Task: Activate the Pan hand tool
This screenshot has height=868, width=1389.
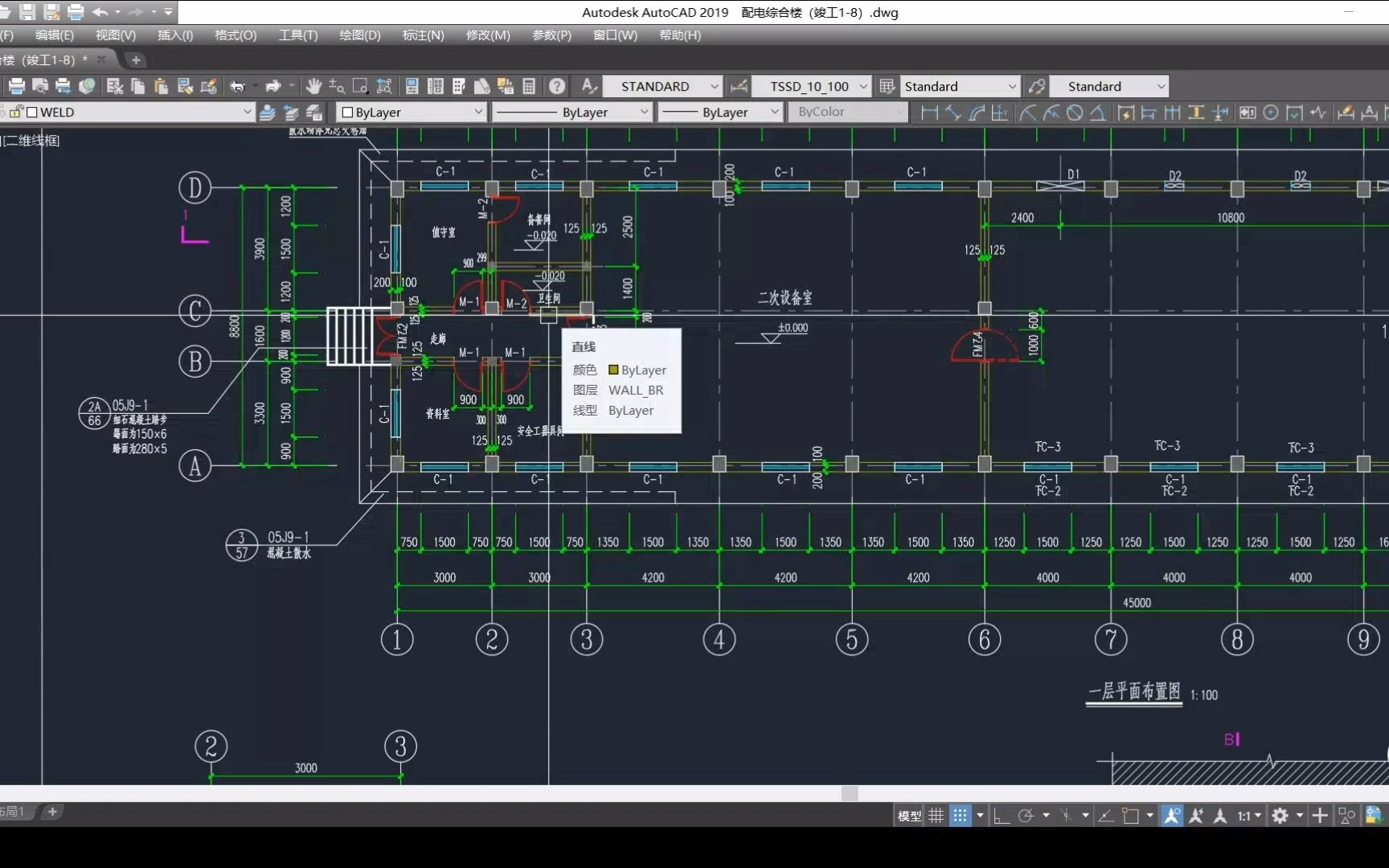Action: tap(313, 86)
